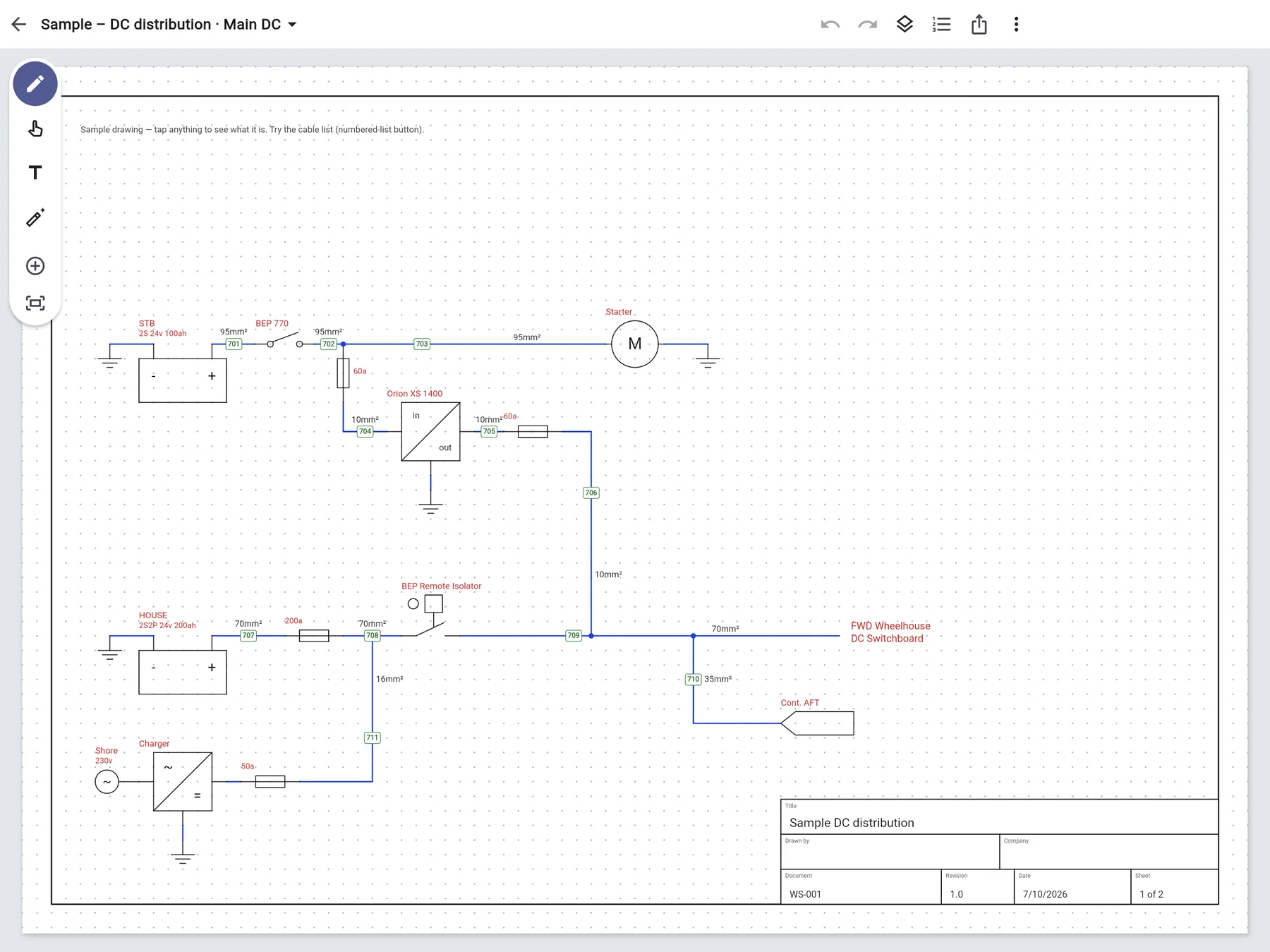Click revision value 1.0
The width and height of the screenshot is (1270, 952).
pyautogui.click(x=956, y=894)
